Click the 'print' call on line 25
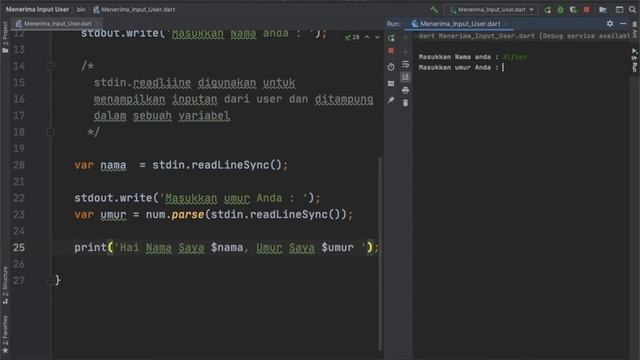 90,247
